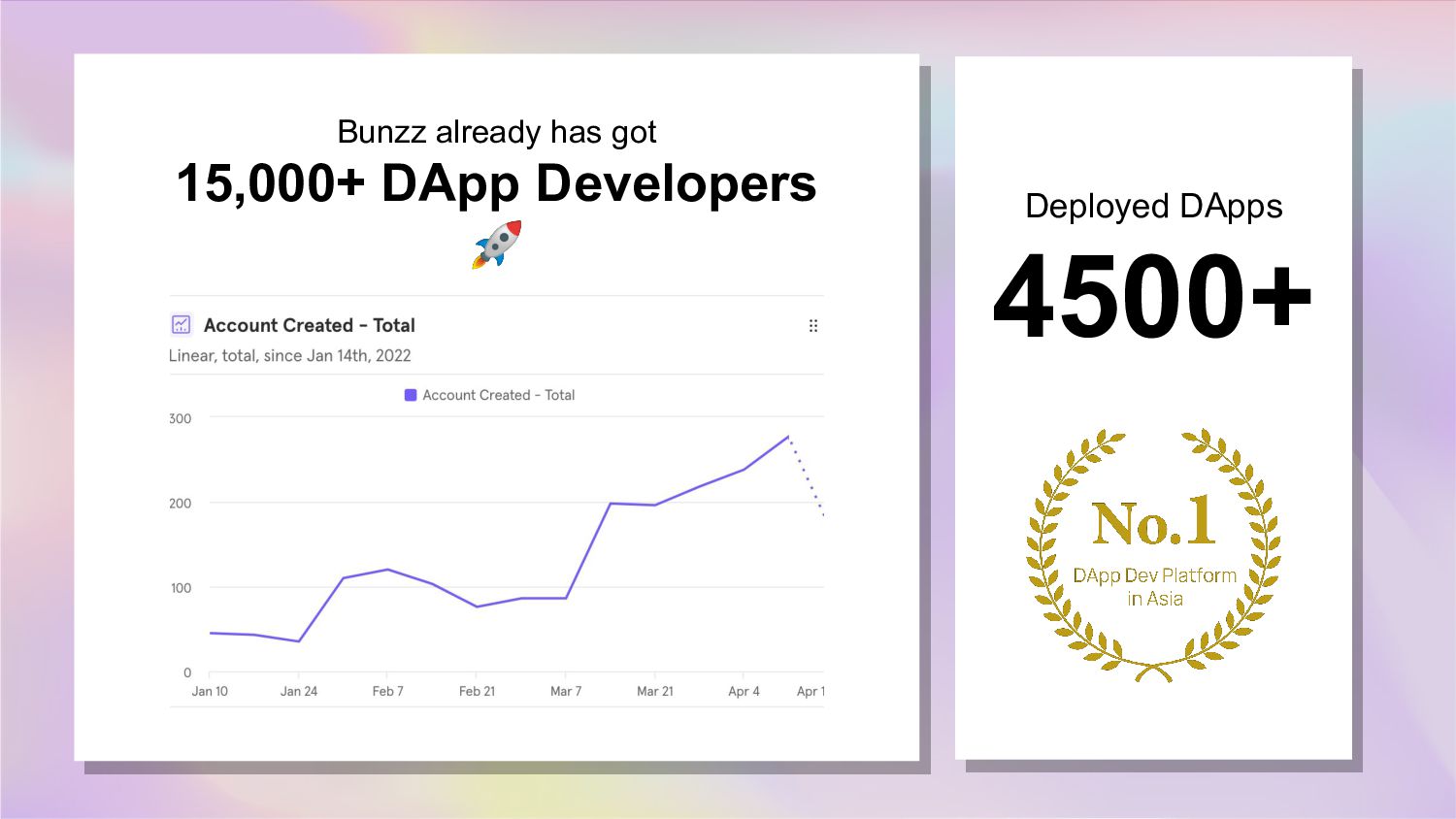Click the 'Deployed DApps' heading
Screen dimensions: 1456x819
(x=1153, y=207)
